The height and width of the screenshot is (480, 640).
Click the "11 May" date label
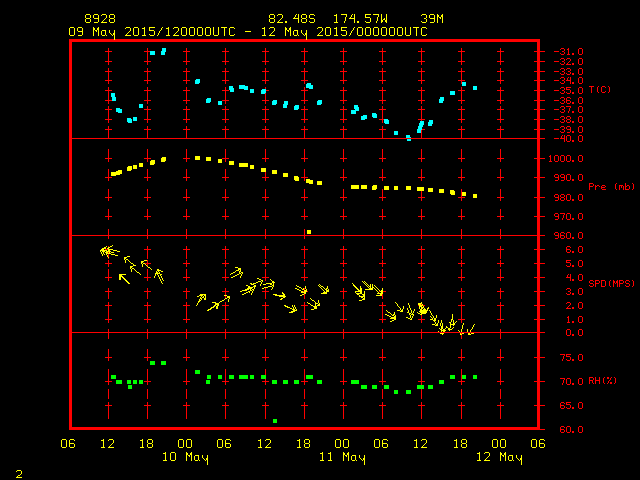(342, 457)
